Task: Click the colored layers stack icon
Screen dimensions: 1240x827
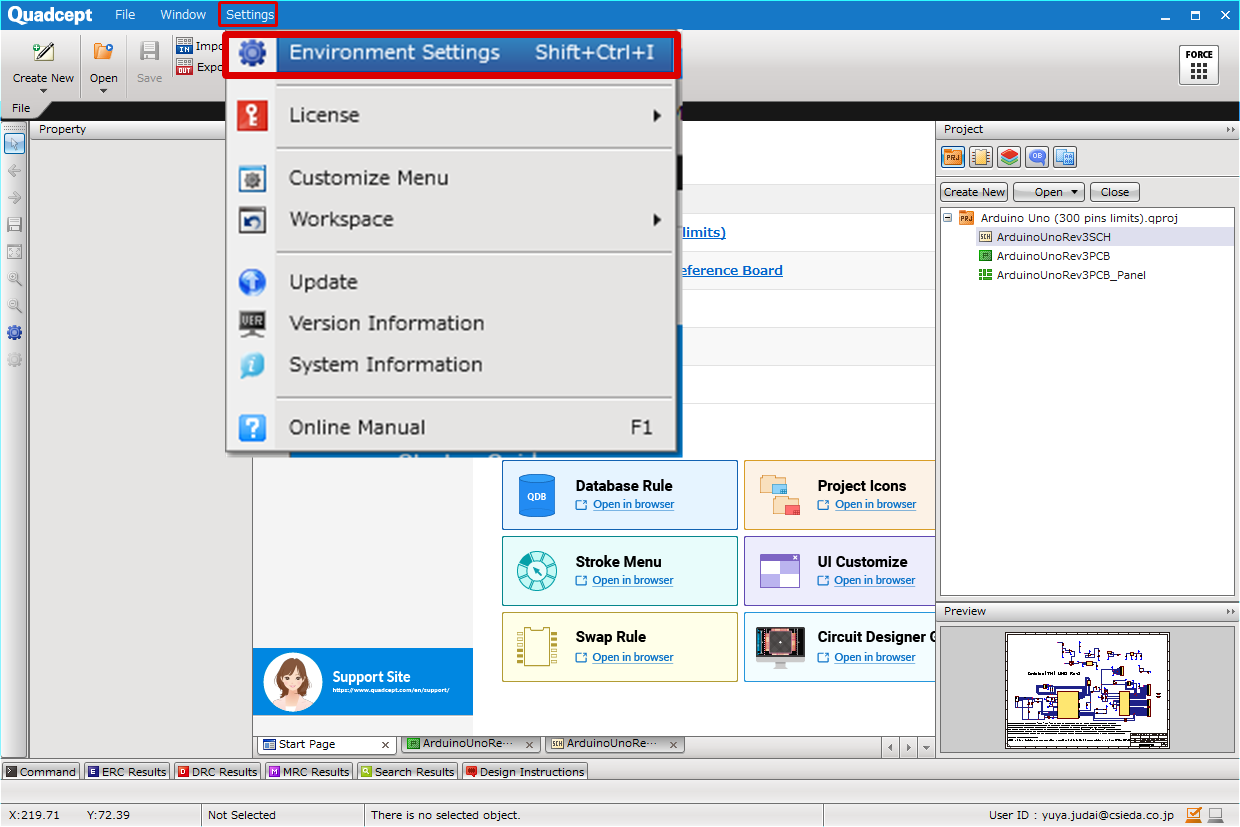Action: tap(1009, 157)
